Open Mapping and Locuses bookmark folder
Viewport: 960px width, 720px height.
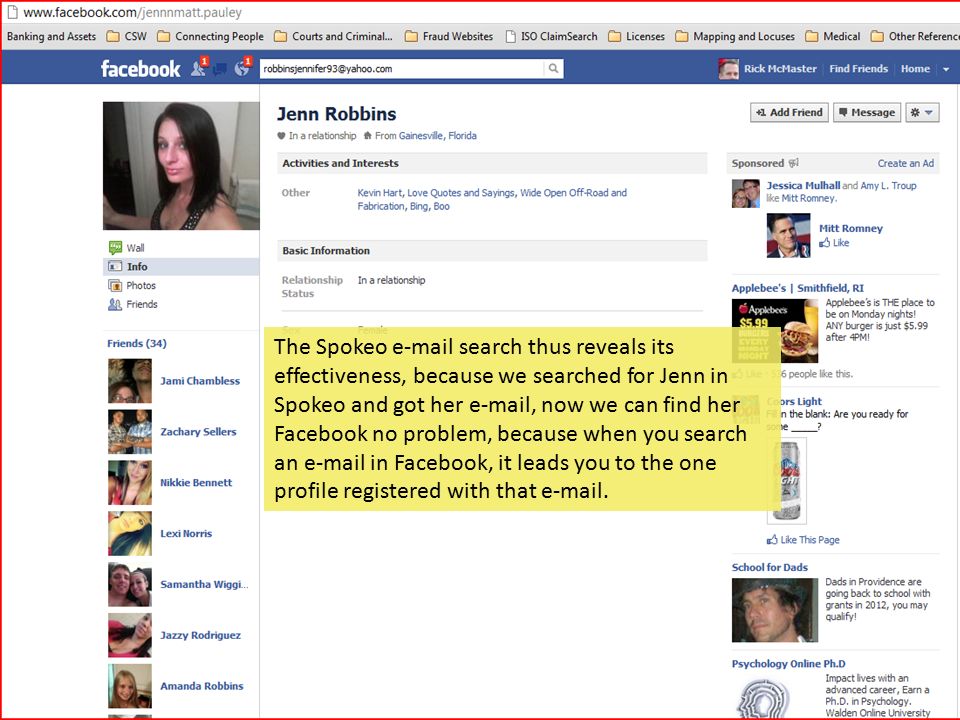click(735, 37)
